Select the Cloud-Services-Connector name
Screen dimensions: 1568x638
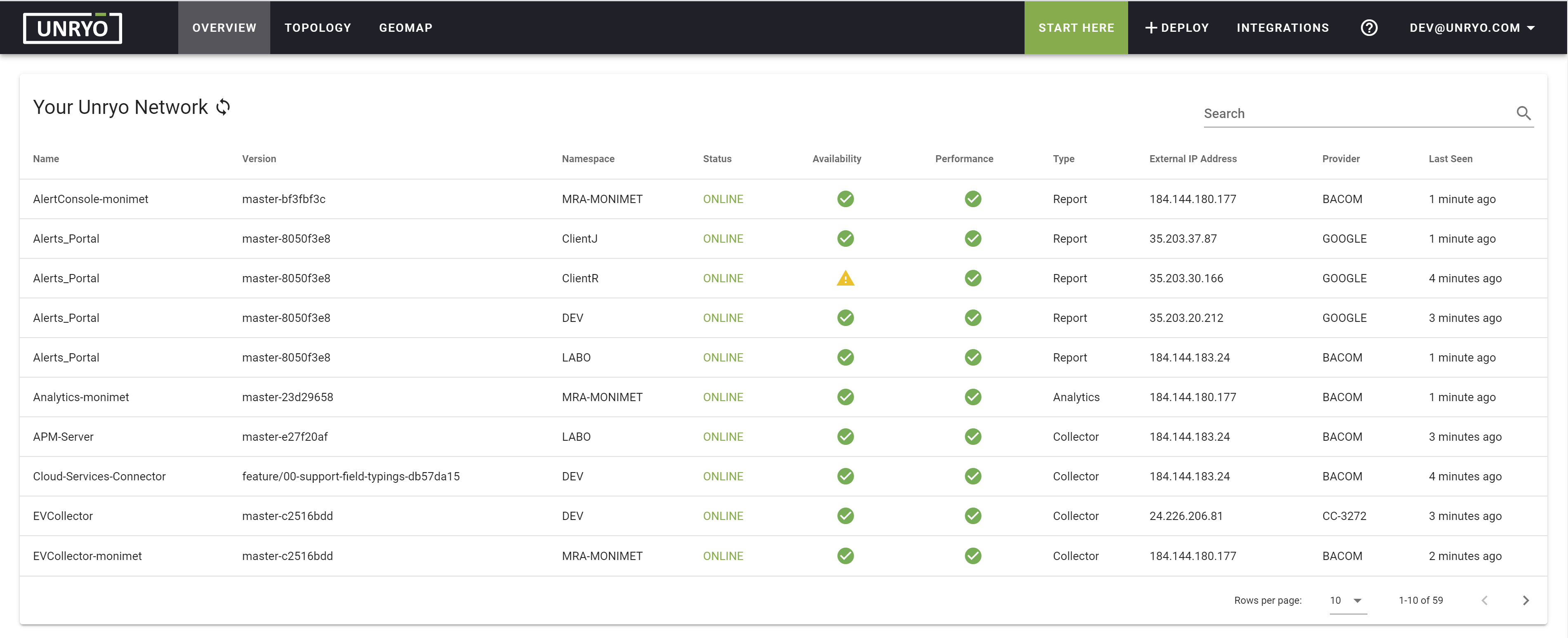click(99, 476)
